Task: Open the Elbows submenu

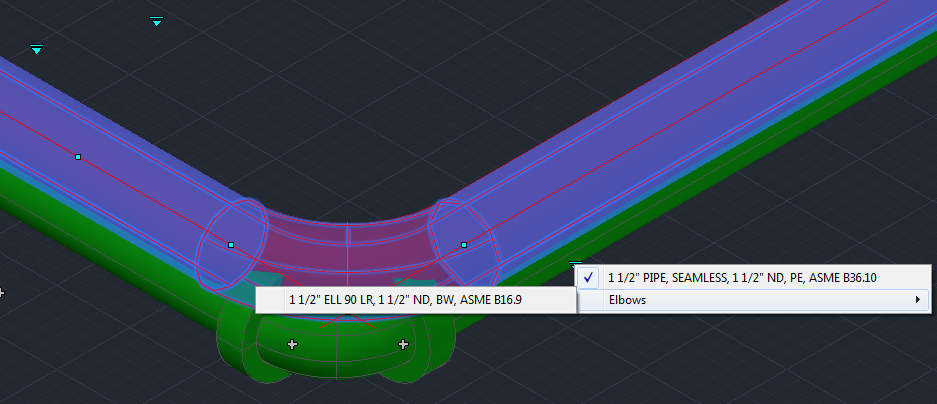Action: [753, 300]
